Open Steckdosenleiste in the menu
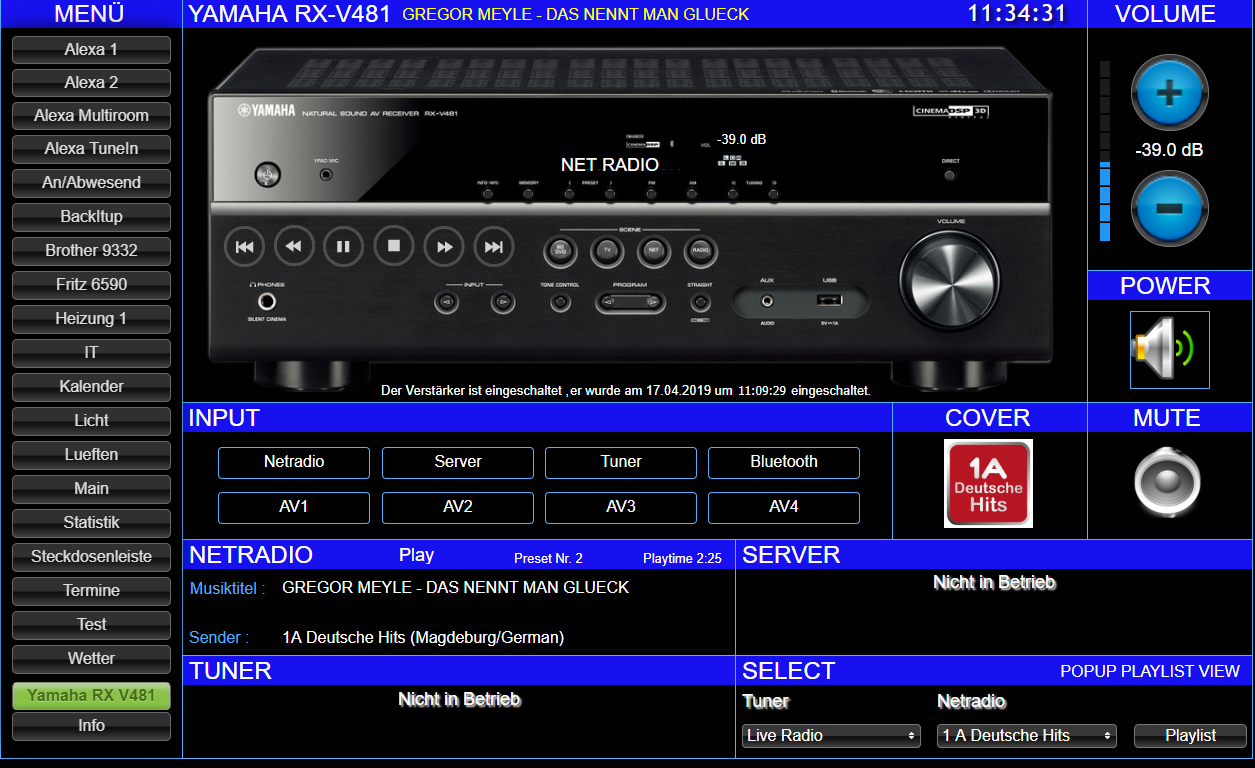The height and width of the screenshot is (768, 1255). (x=91, y=557)
